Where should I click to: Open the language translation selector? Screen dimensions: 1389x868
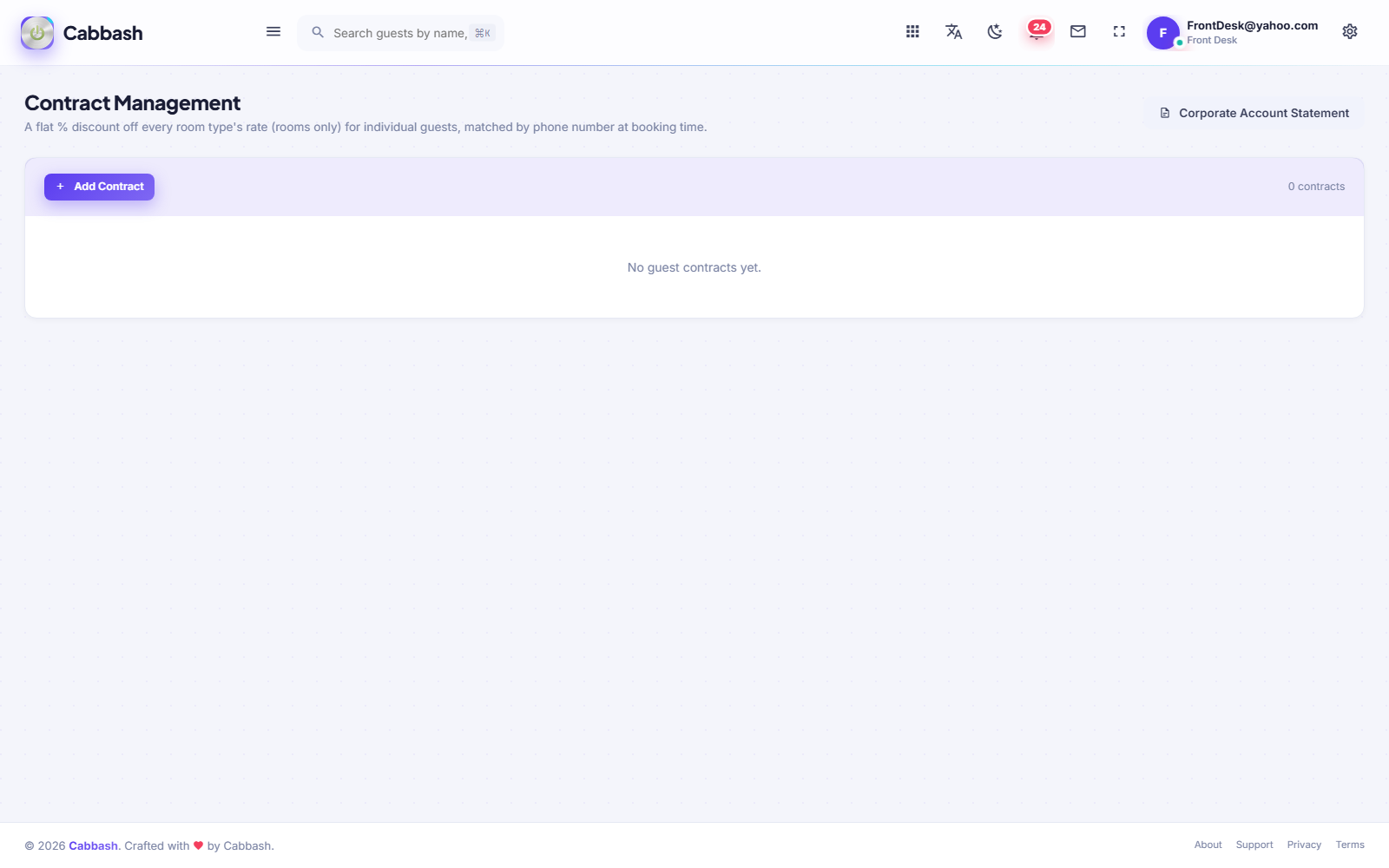click(953, 31)
